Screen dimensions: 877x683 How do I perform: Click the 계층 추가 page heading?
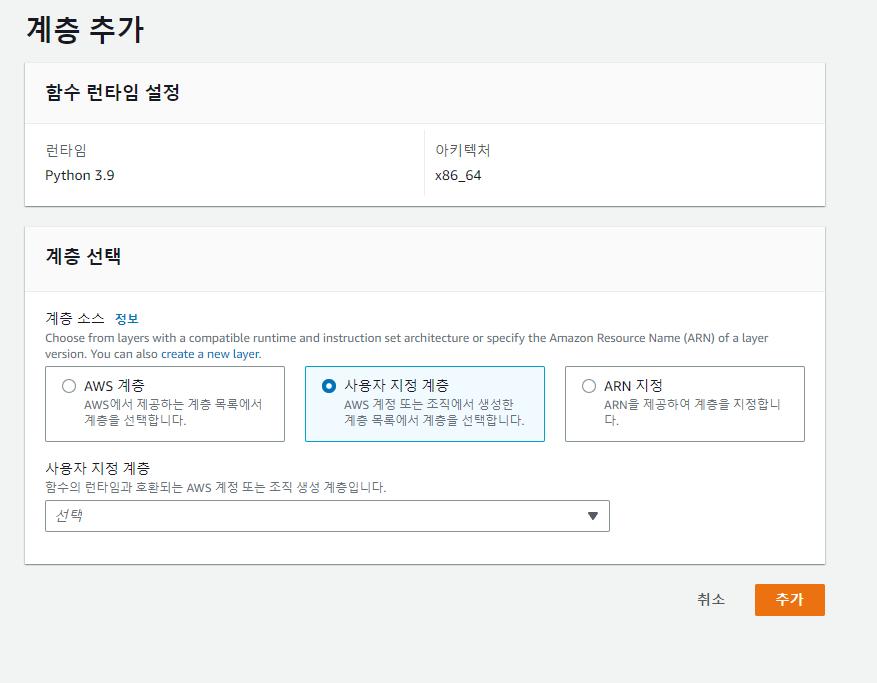pos(85,30)
